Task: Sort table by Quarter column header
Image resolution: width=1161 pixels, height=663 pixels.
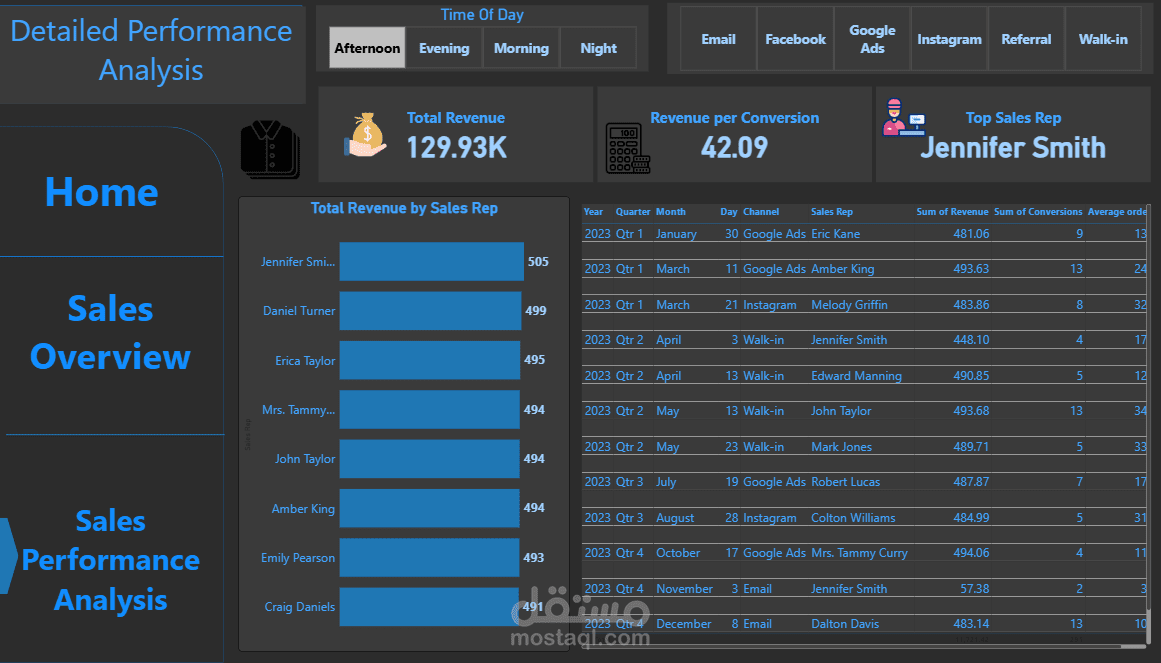Action: (x=633, y=212)
